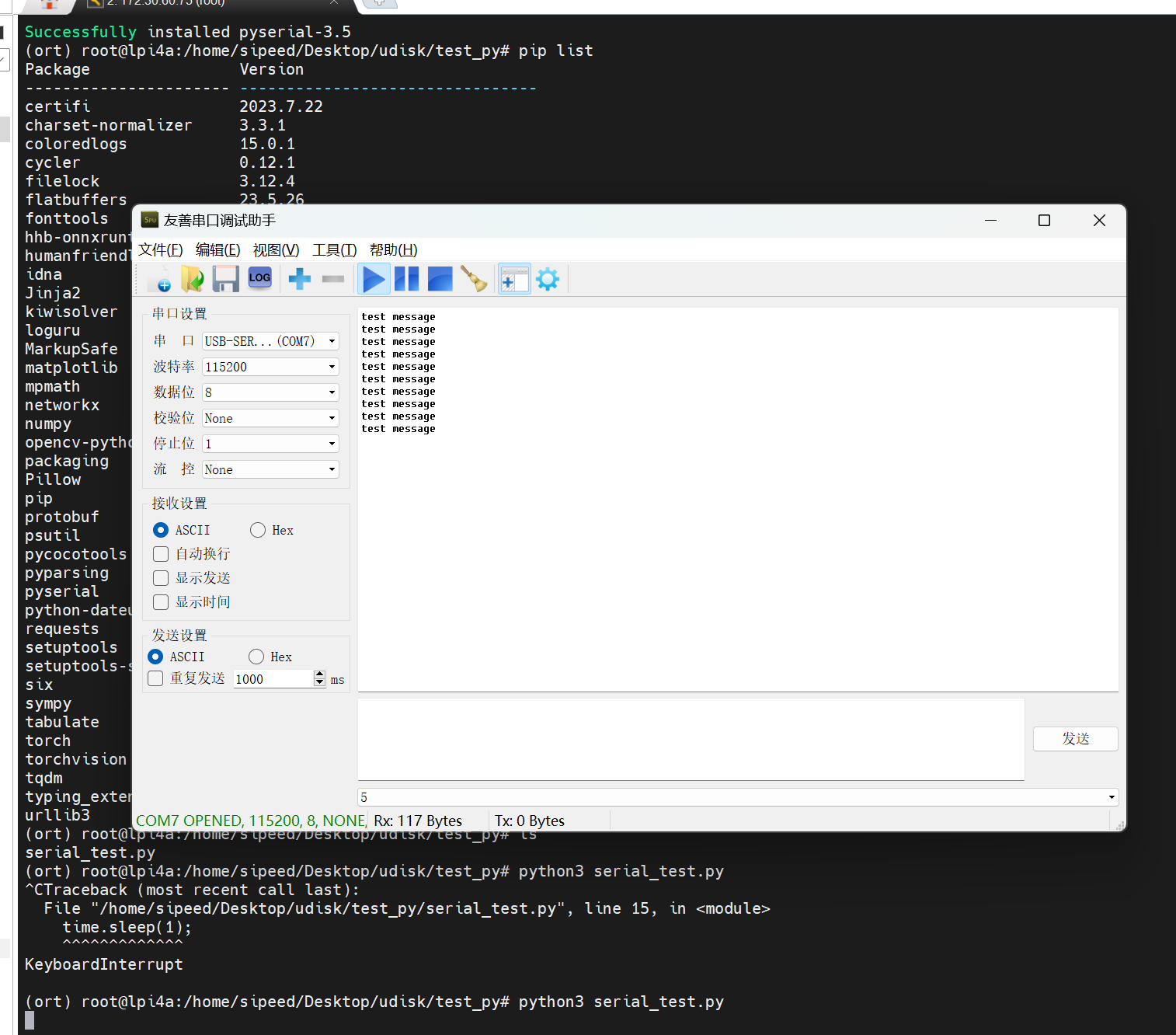This screenshot has width=1176, height=1035.
Task: Select ASCII under 接收设置
Action: pyautogui.click(x=162, y=530)
